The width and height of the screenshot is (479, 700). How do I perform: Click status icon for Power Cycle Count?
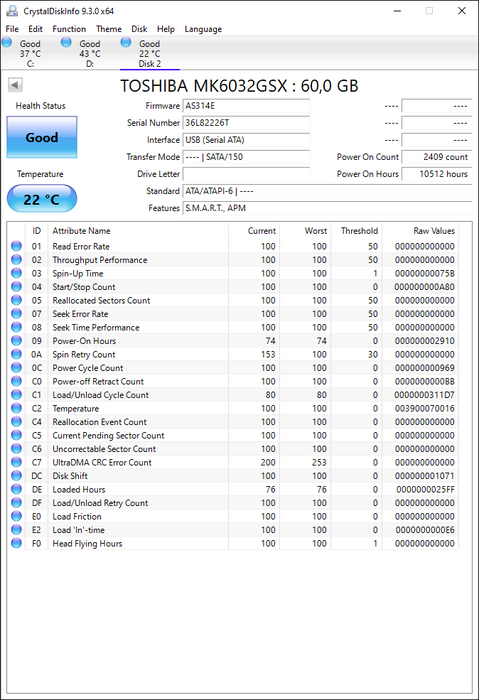17,367
